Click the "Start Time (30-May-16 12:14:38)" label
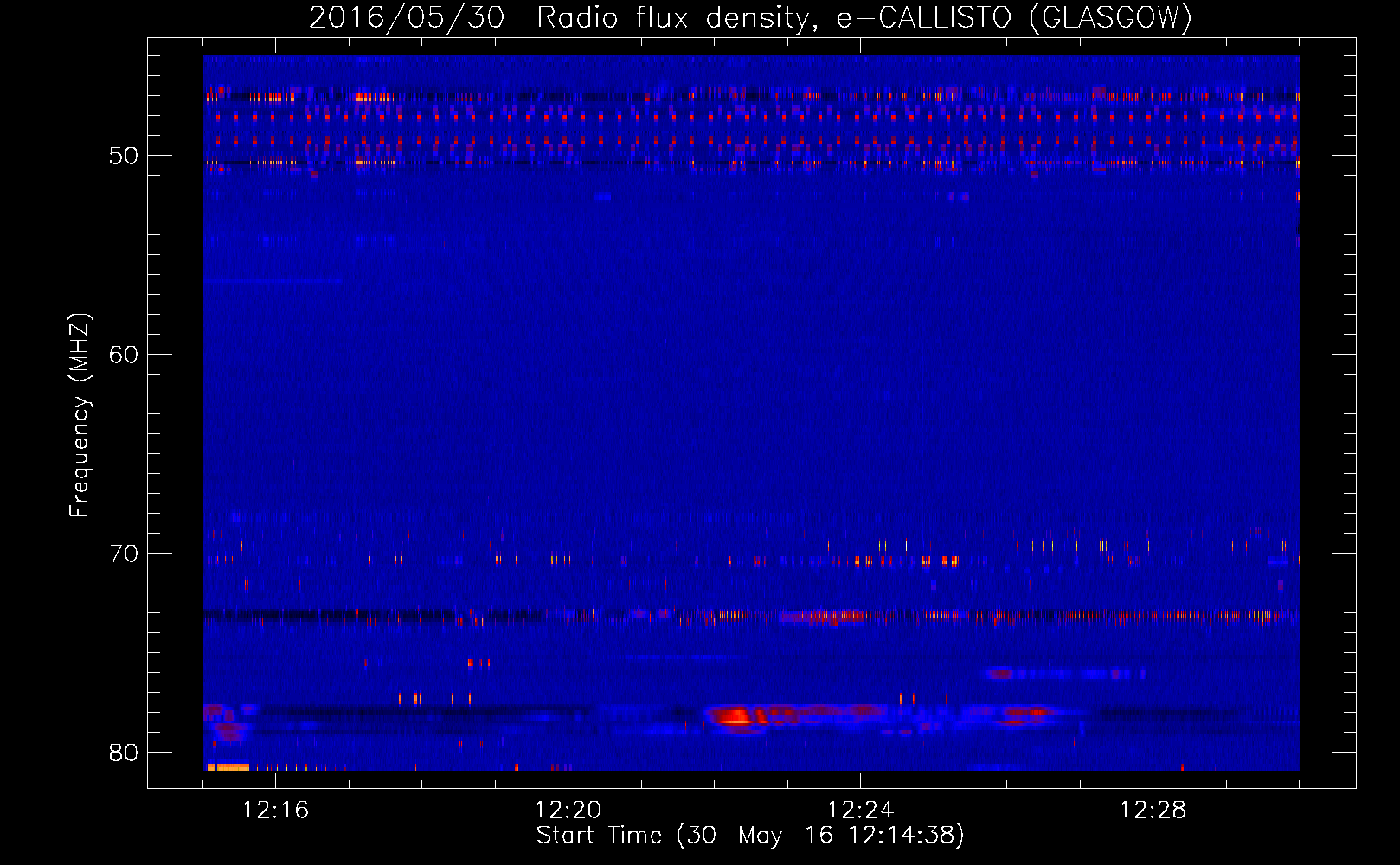The image size is (1400, 865). 750,836
